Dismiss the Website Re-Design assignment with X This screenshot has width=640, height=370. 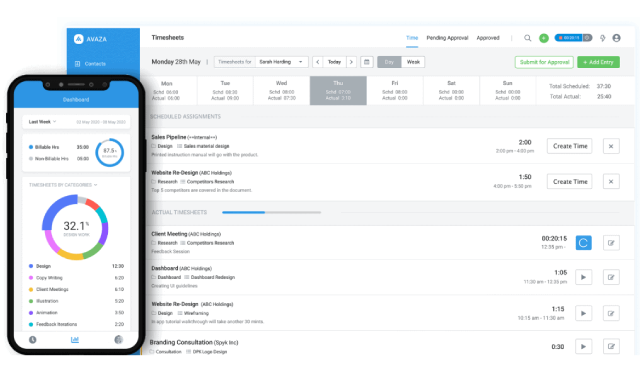(611, 182)
